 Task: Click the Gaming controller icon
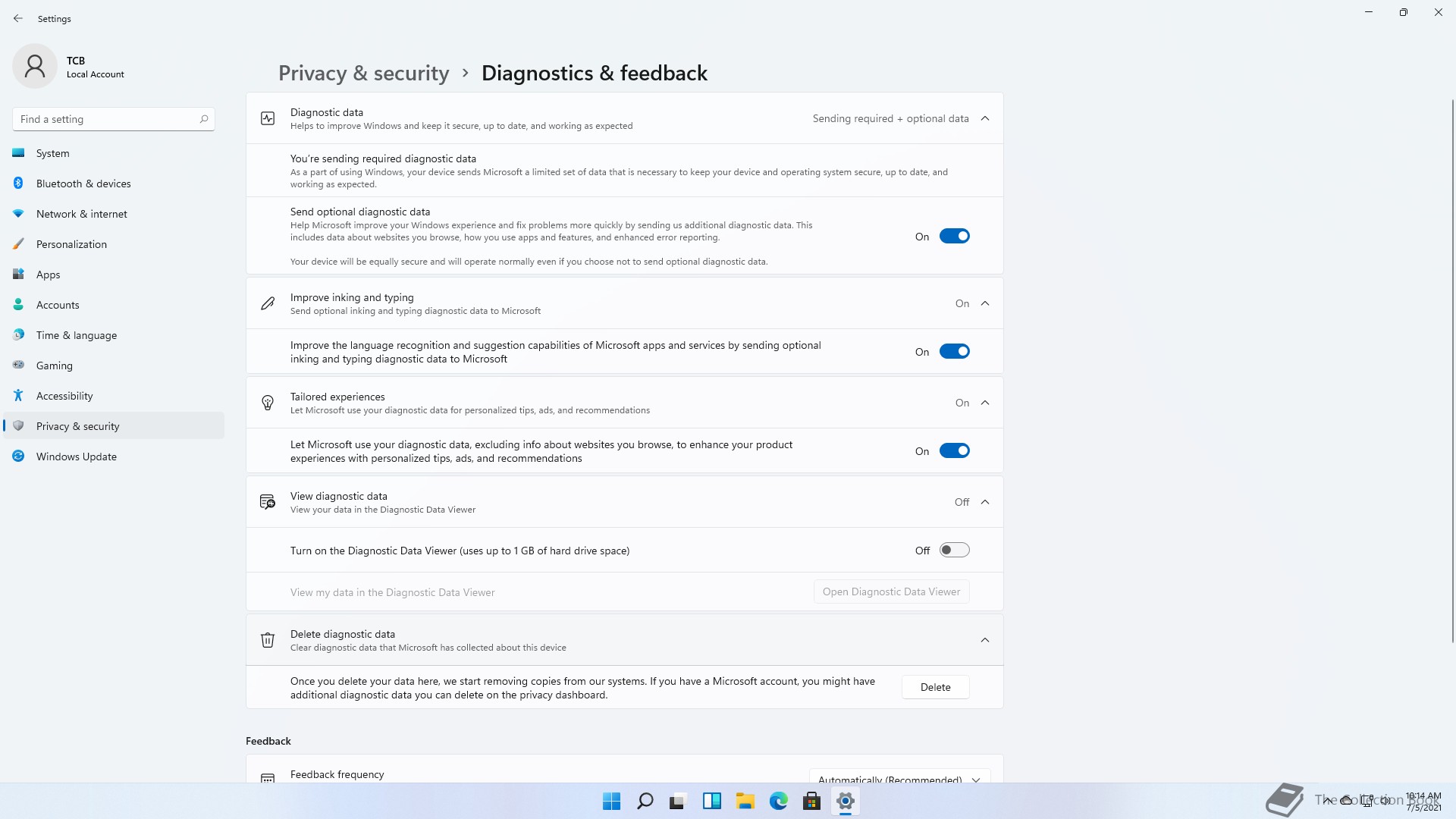pos(18,366)
